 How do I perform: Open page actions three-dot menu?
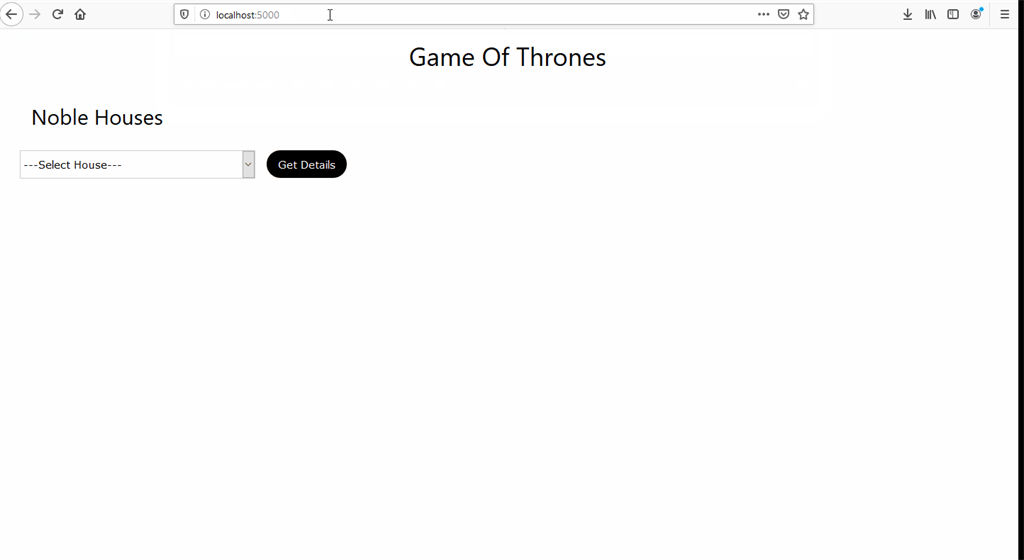[763, 14]
